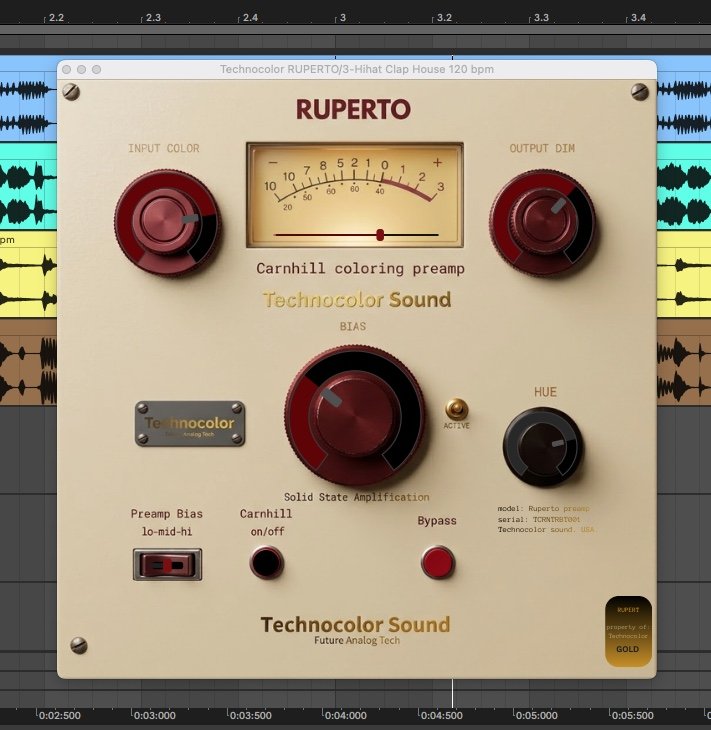711x730 pixels.
Task: Click the red Bypass button
Action: tap(437, 562)
